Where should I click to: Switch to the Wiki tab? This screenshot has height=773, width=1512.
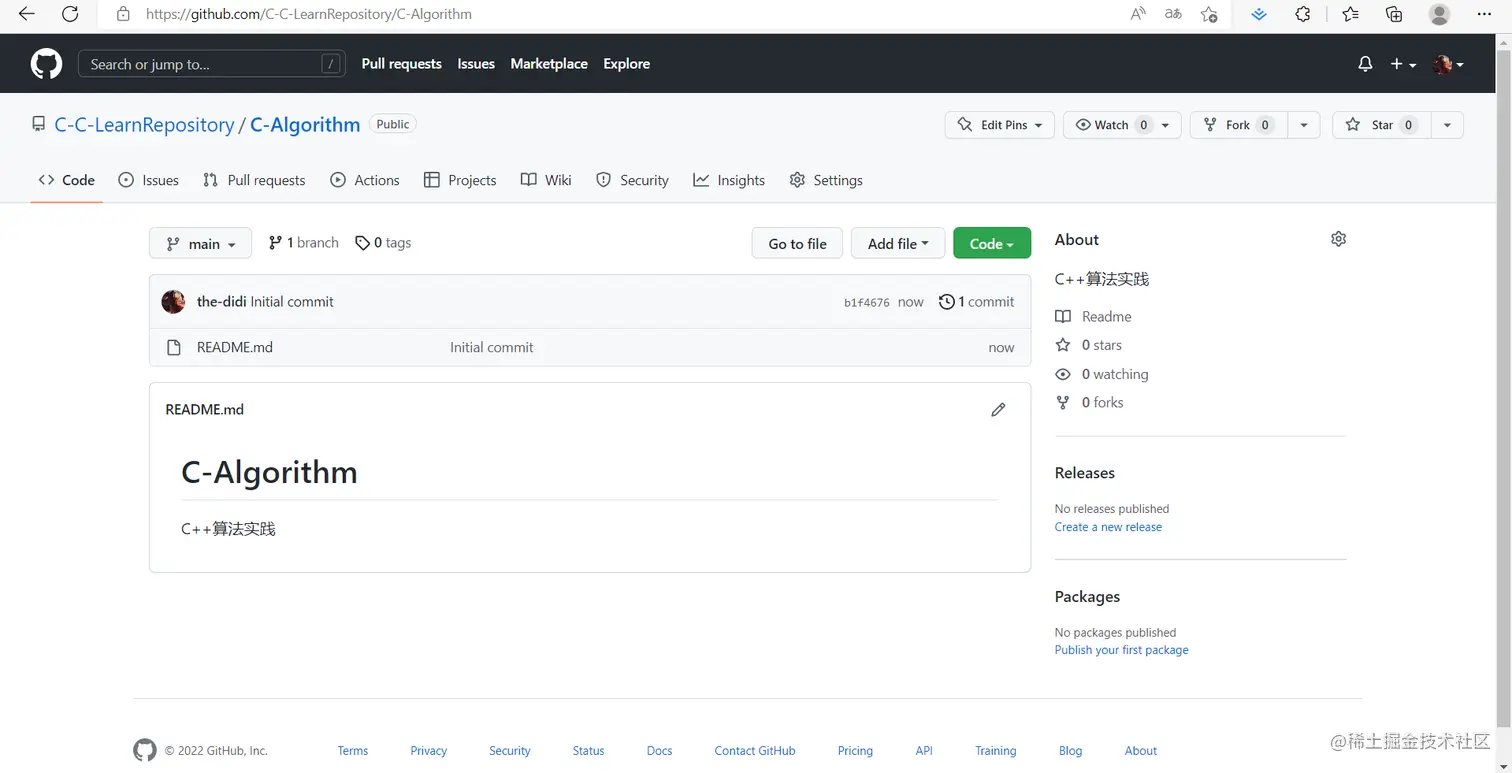(546, 180)
